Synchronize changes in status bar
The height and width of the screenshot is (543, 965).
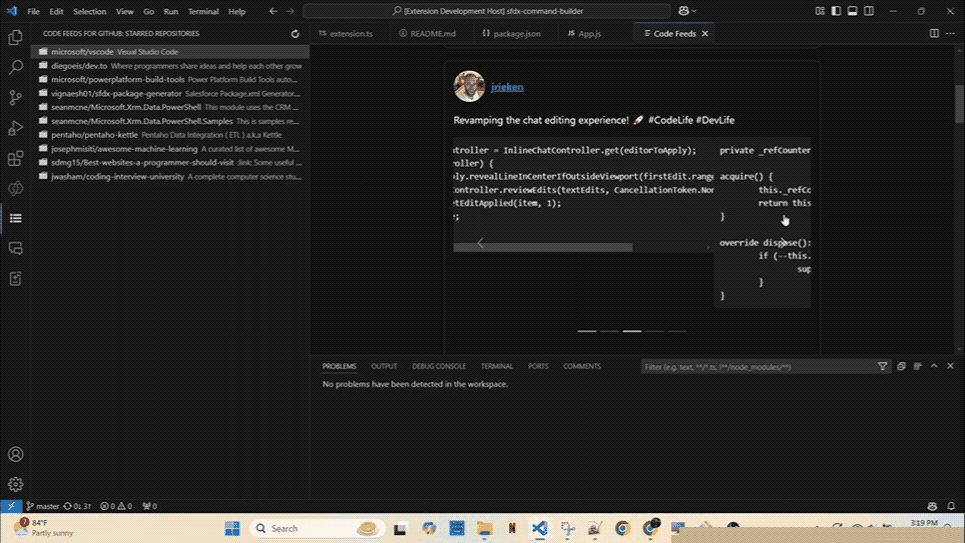click(77, 506)
